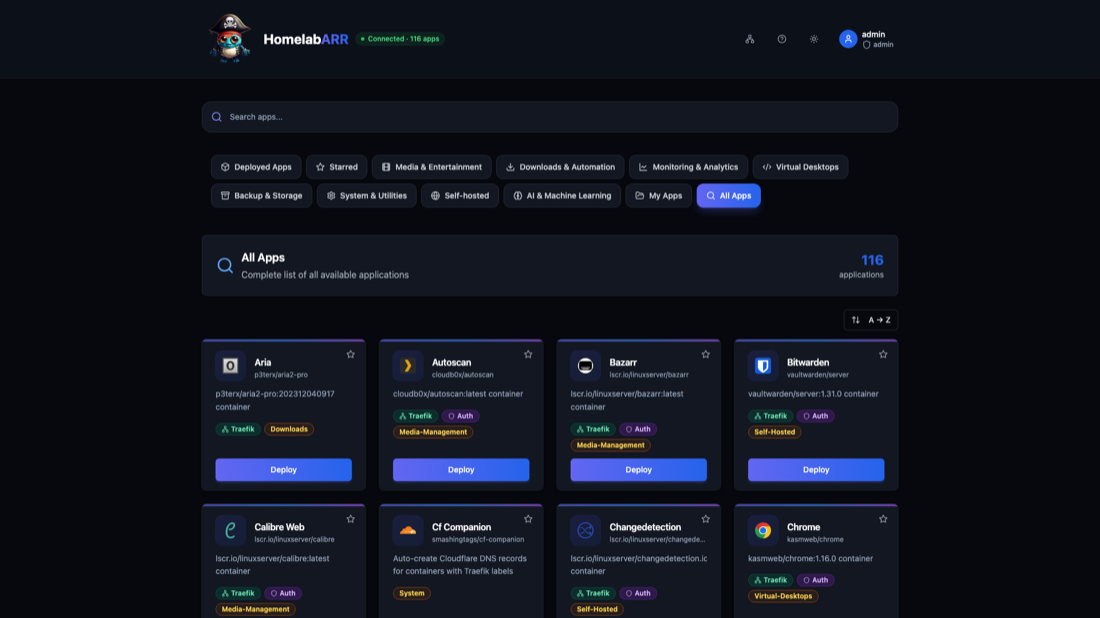Screen dimensions: 1100x618
Task: Click the Self-Hosted tag on Bitwarden card
Action: [774, 432]
